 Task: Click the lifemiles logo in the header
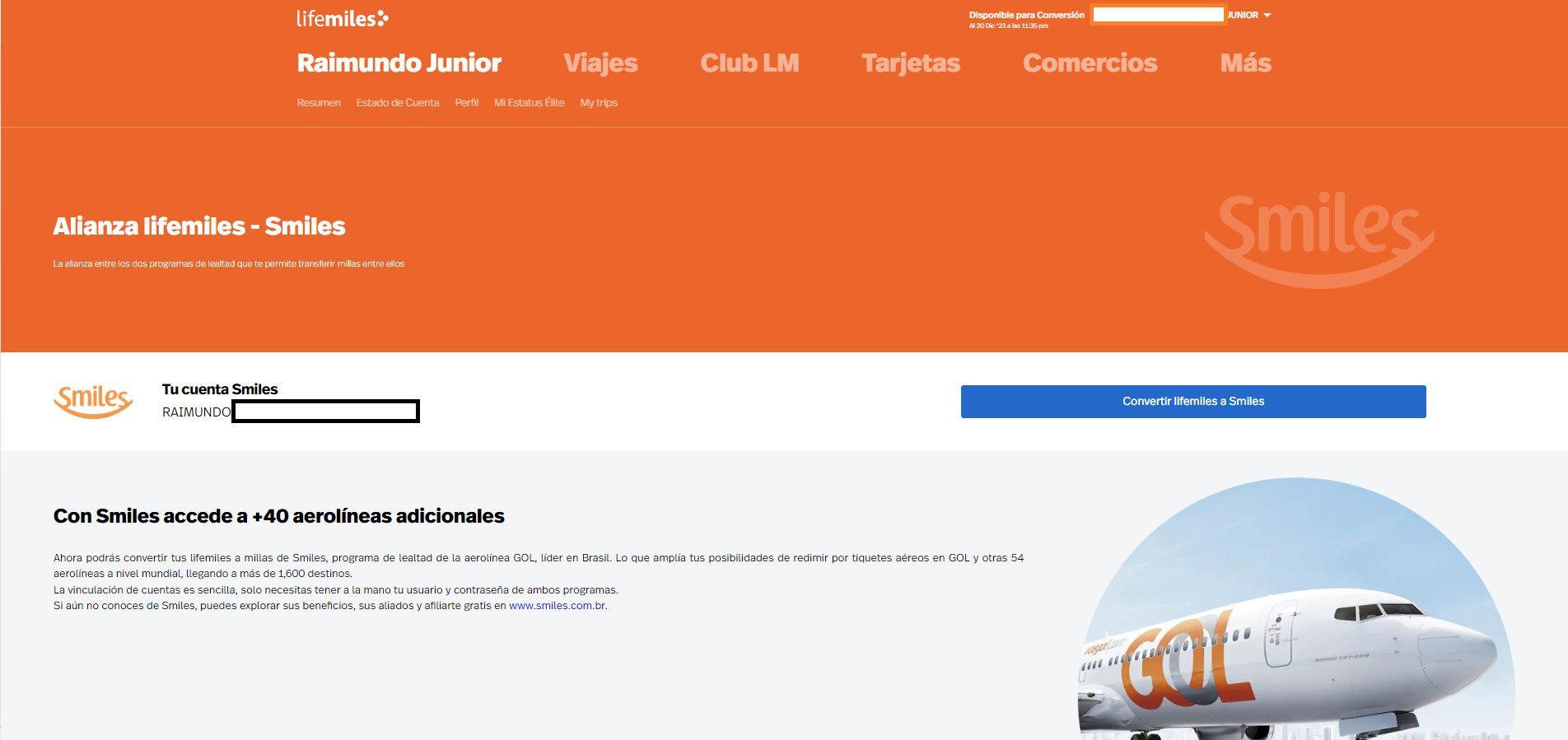(343, 18)
